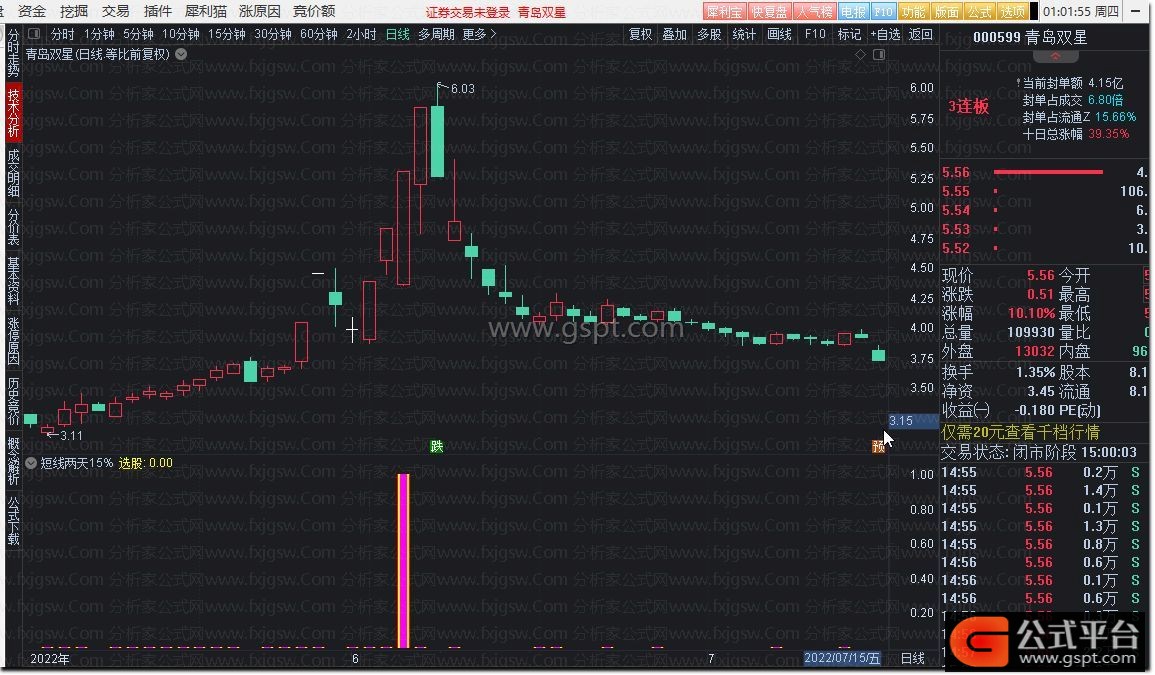The image size is (1155, 675).
Task: Click the 多股 toolbar item
Action: [x=709, y=34]
